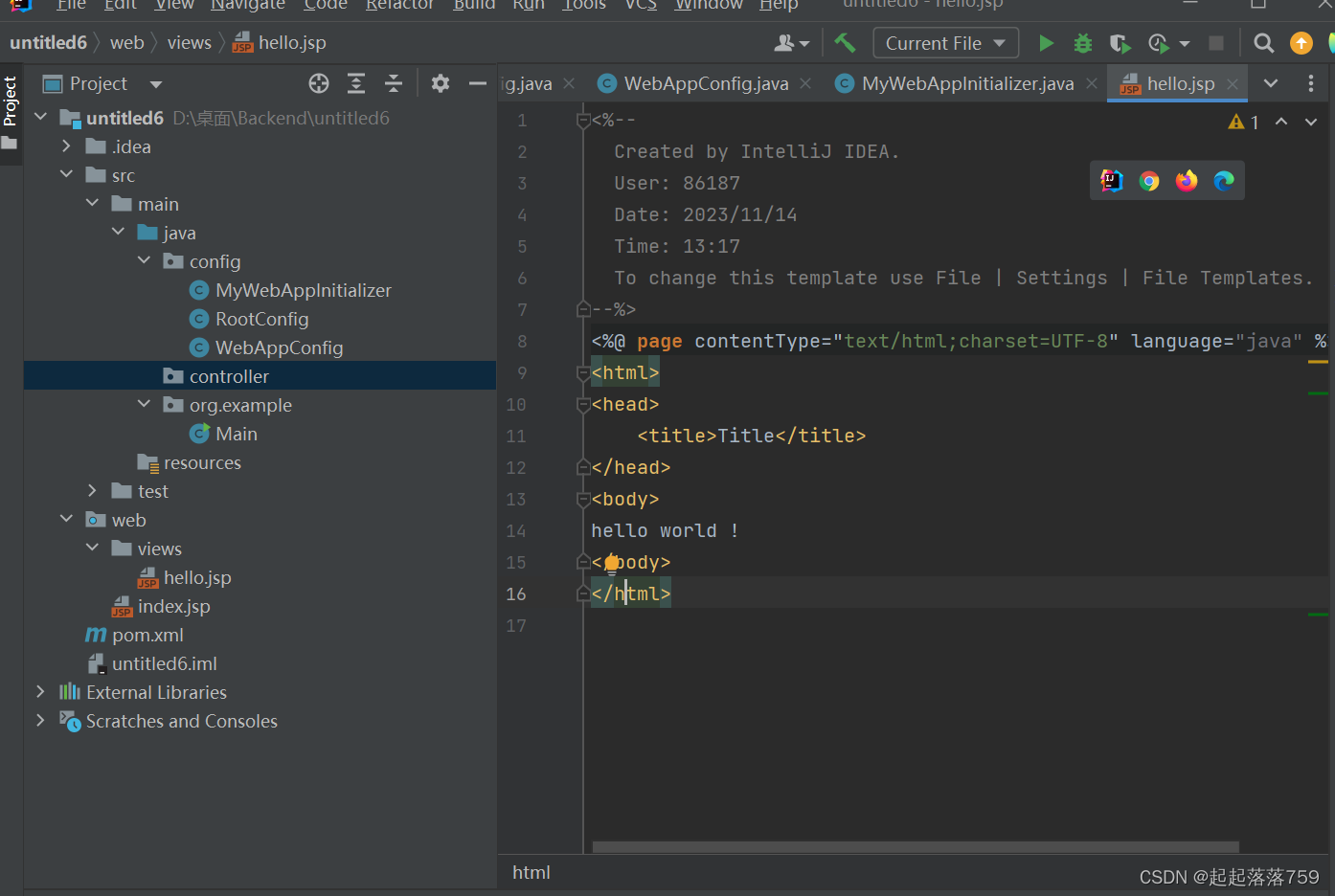Select RootConfig class in the tree
The image size is (1335, 896).
point(261,319)
